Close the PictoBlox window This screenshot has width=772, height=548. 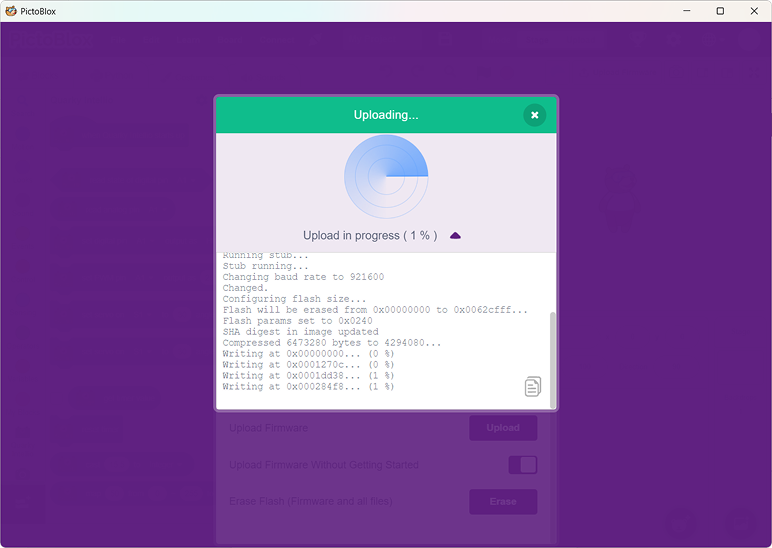click(x=754, y=11)
